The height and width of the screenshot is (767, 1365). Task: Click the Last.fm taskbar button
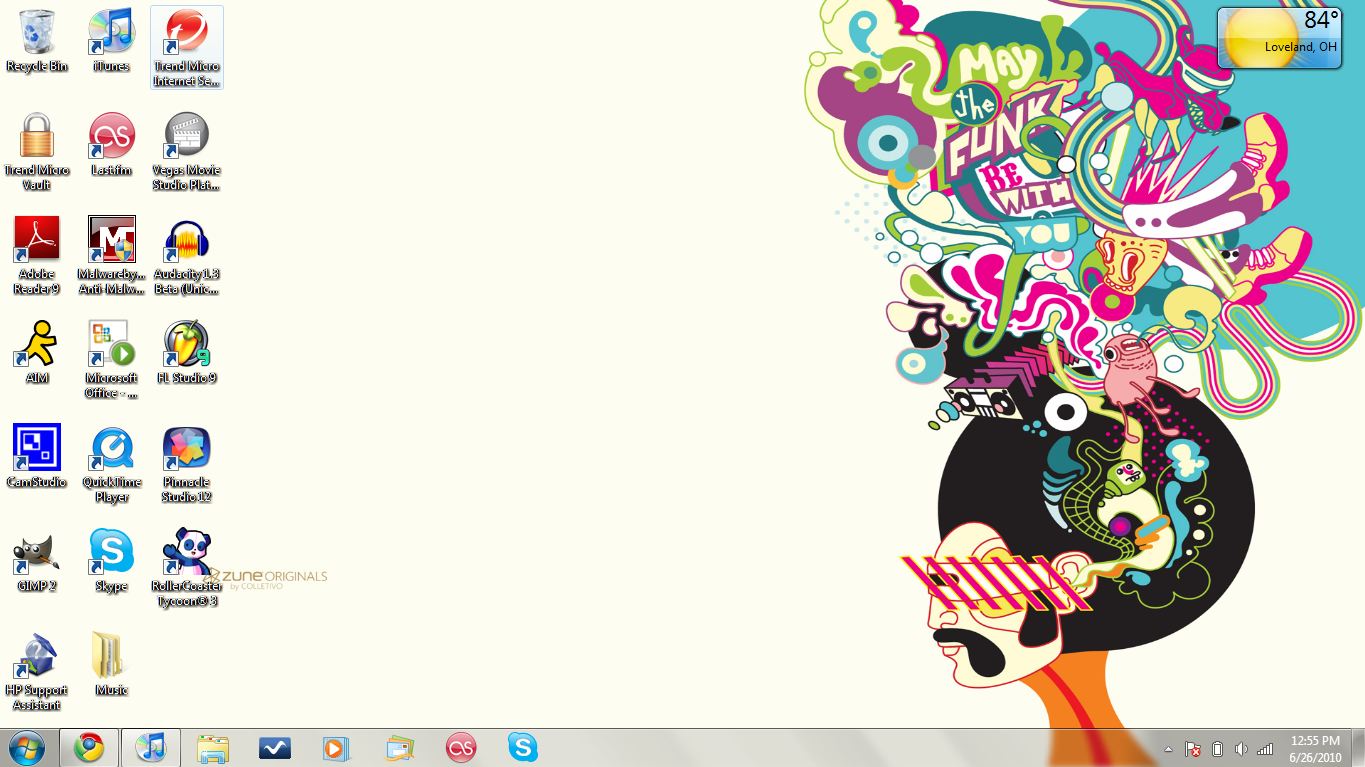(460, 748)
